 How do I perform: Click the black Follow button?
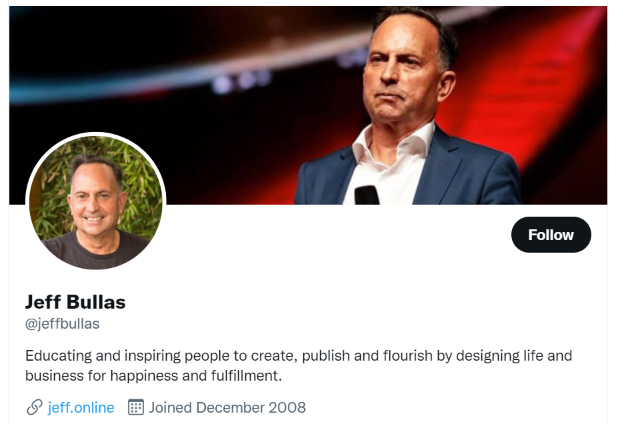click(x=551, y=235)
